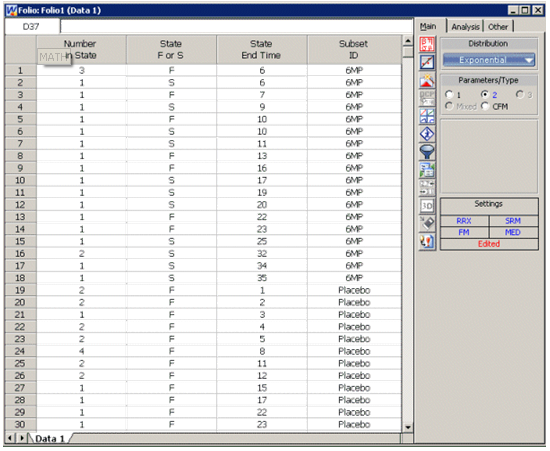Click the RRX settings link
This screenshot has height=451, width=550.
coord(464,221)
